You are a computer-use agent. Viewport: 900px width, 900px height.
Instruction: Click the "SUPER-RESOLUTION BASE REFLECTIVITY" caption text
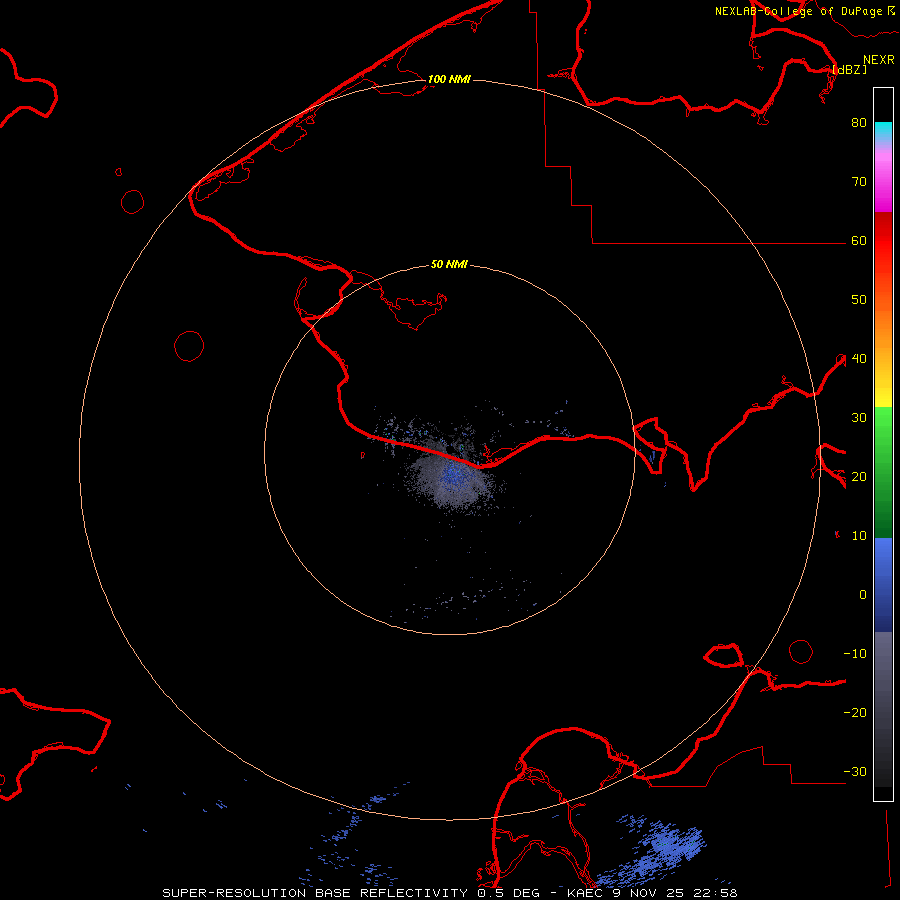click(315, 893)
